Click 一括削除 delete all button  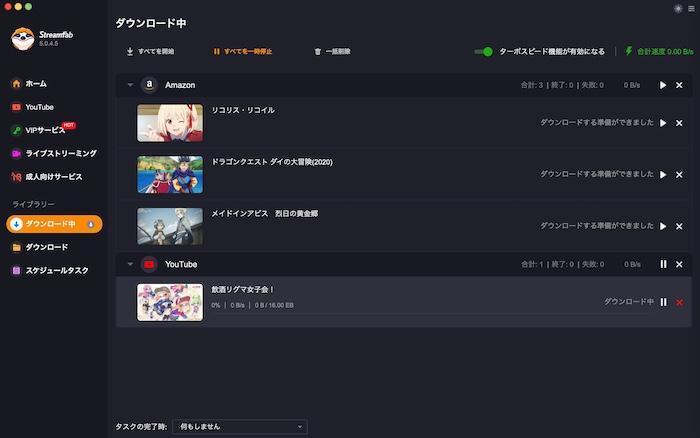tap(332, 51)
